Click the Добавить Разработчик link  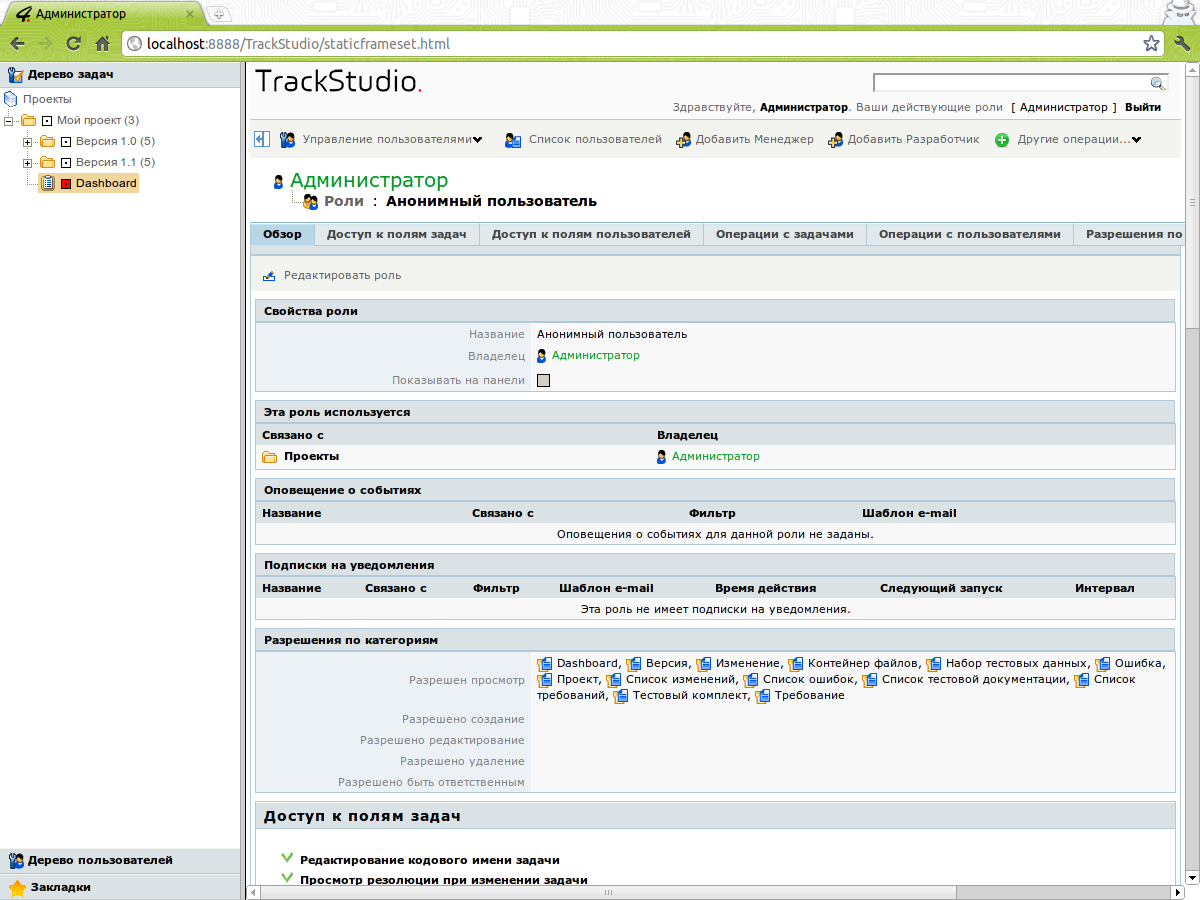pyautogui.click(x=914, y=140)
